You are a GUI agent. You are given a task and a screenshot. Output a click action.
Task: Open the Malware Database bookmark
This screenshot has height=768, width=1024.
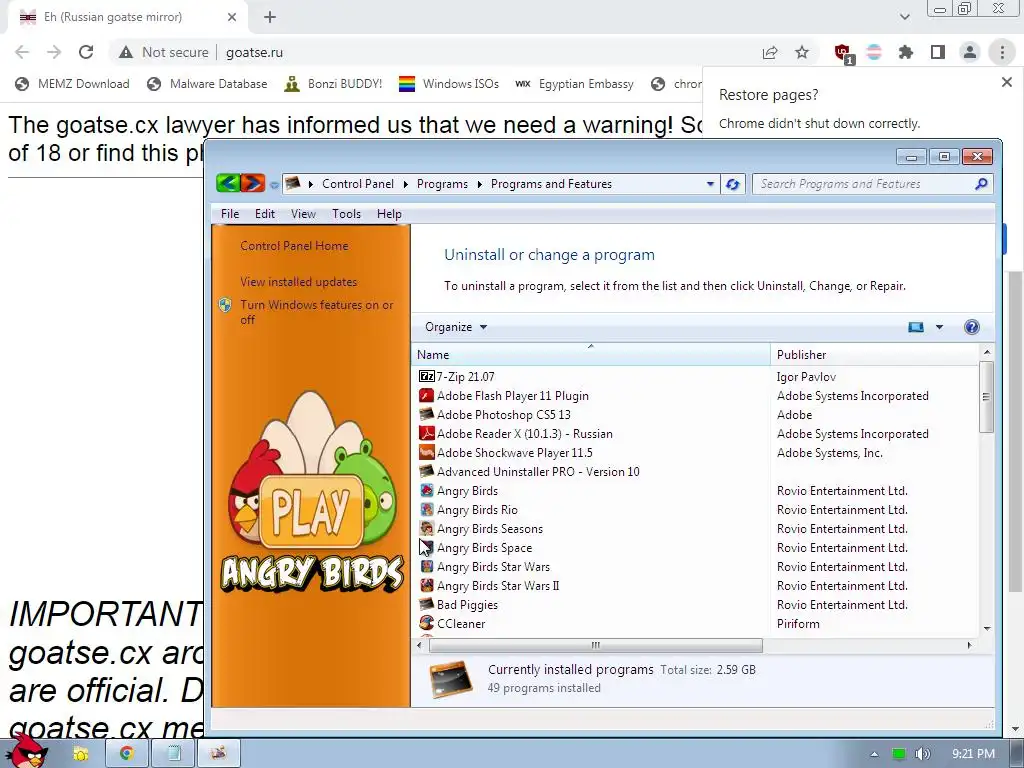tap(207, 84)
